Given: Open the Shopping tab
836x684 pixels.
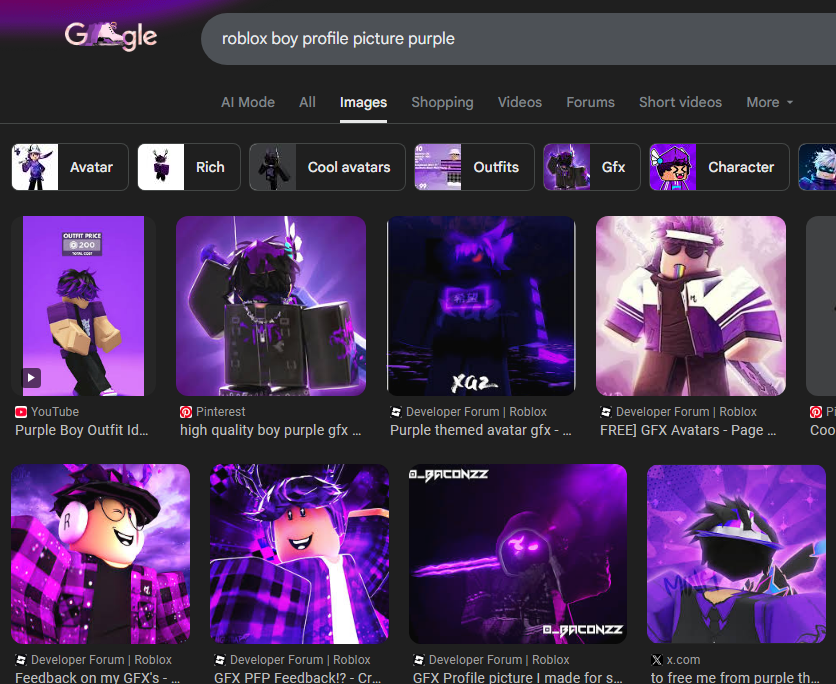Looking at the screenshot, I should click(442, 102).
